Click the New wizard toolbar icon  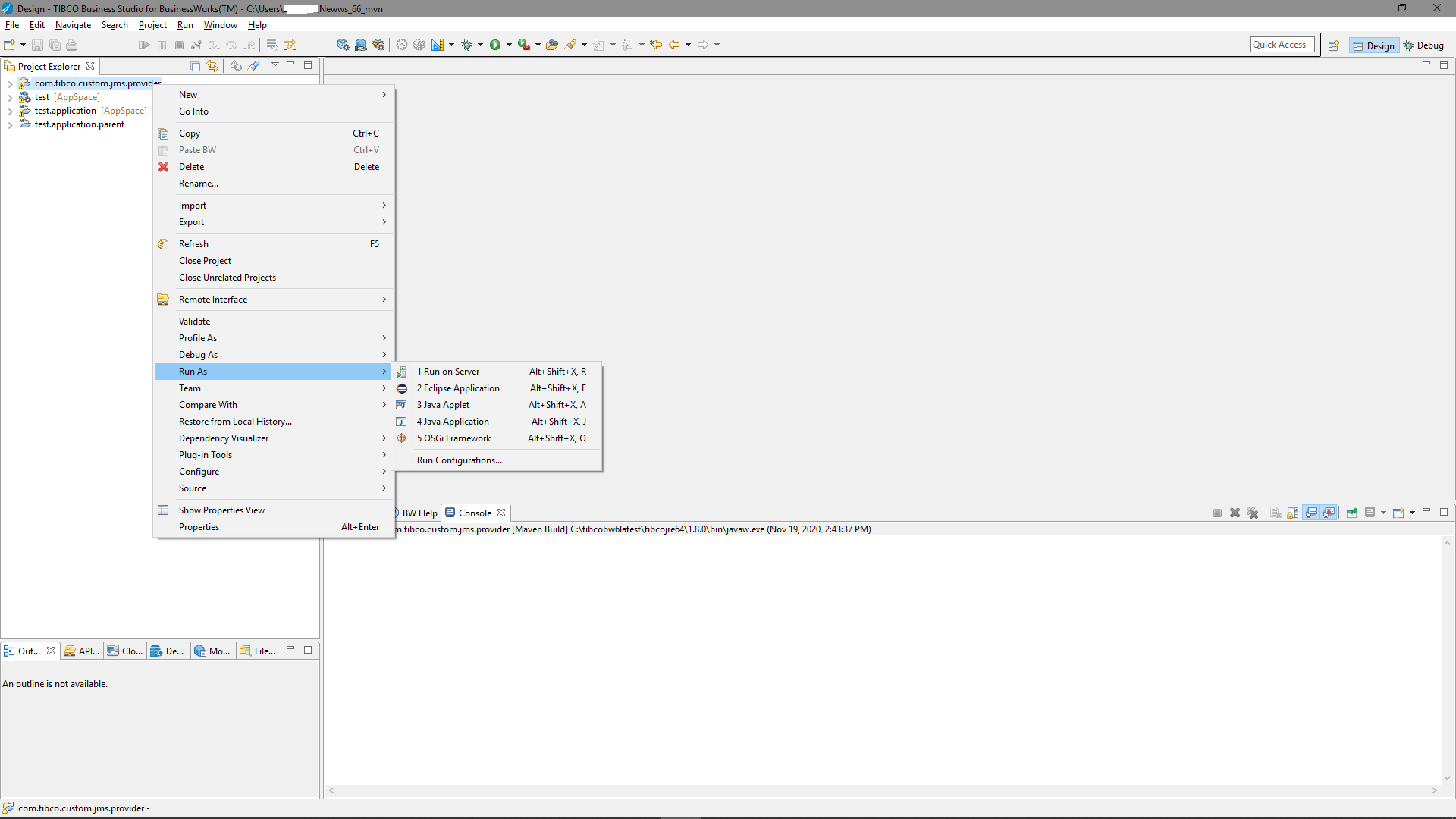point(10,45)
